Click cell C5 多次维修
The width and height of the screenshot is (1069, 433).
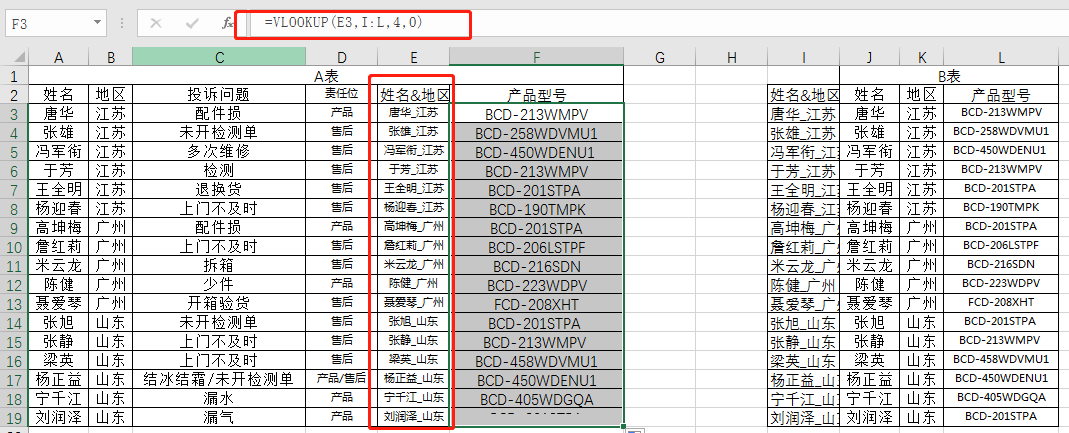pyautogui.click(x=219, y=151)
